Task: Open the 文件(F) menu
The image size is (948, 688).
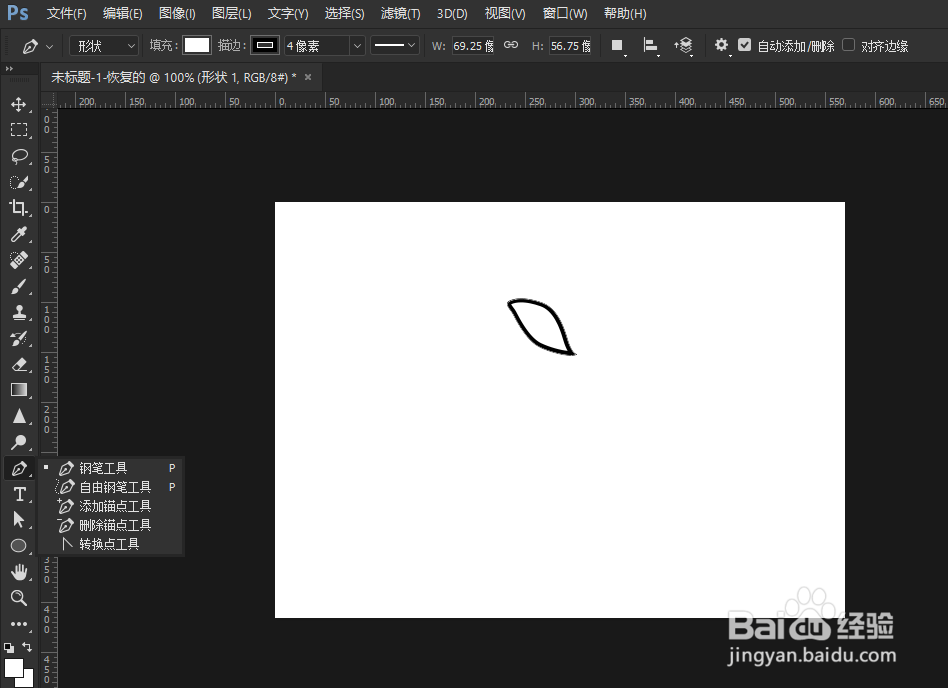Action: click(67, 13)
